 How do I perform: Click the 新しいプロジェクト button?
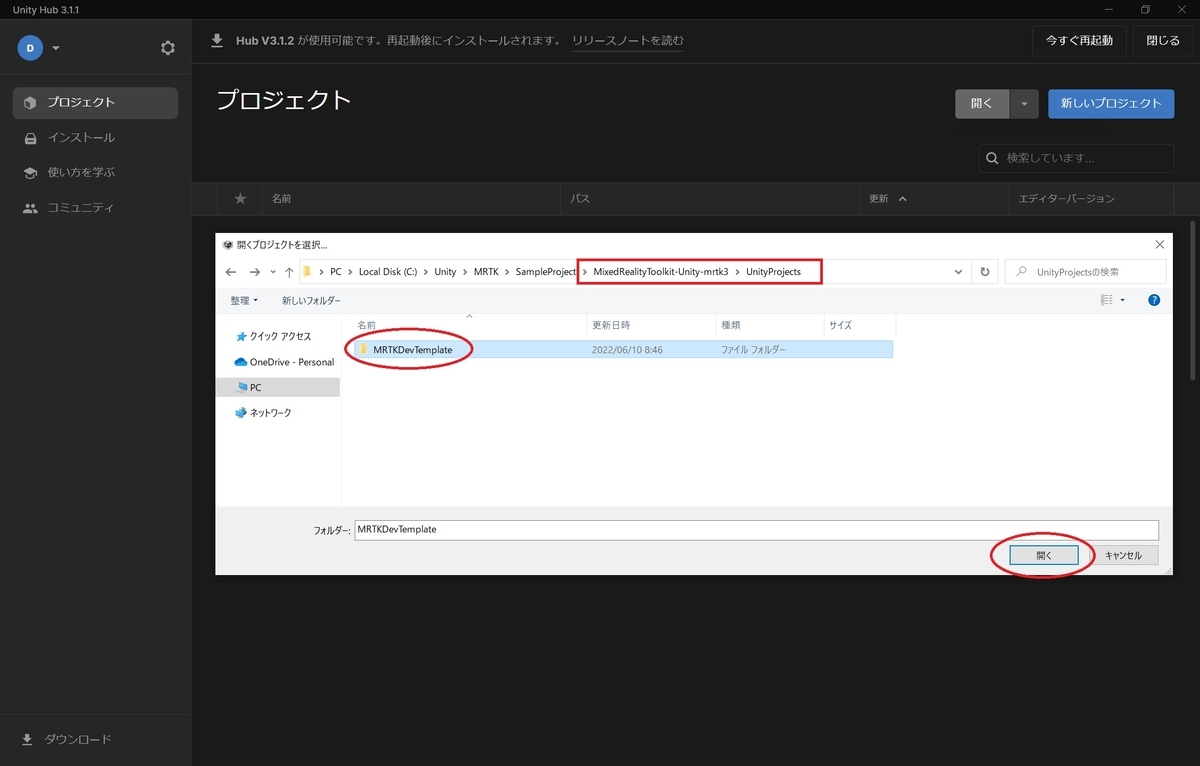(x=1111, y=103)
